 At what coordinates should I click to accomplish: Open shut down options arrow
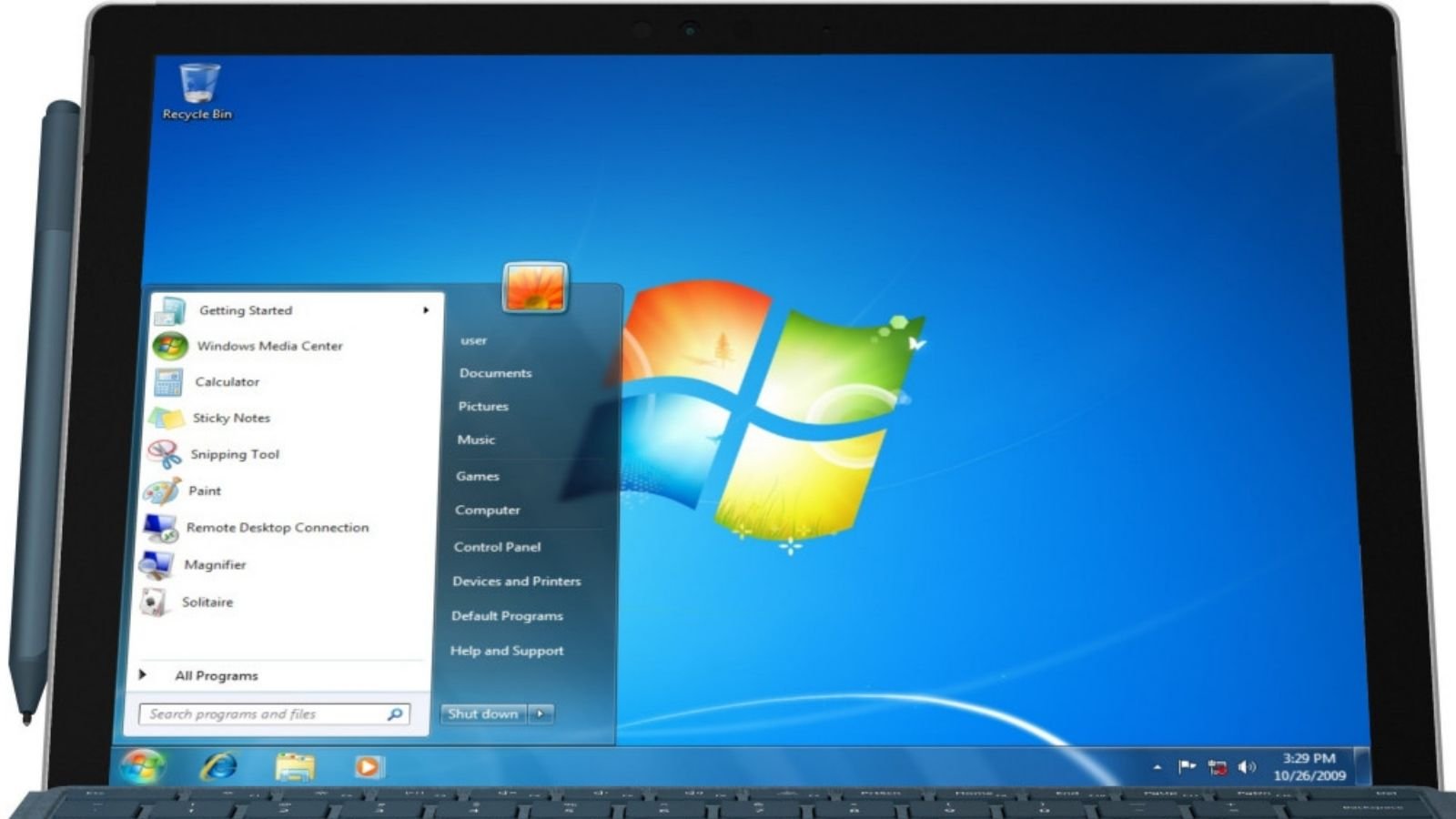click(541, 713)
